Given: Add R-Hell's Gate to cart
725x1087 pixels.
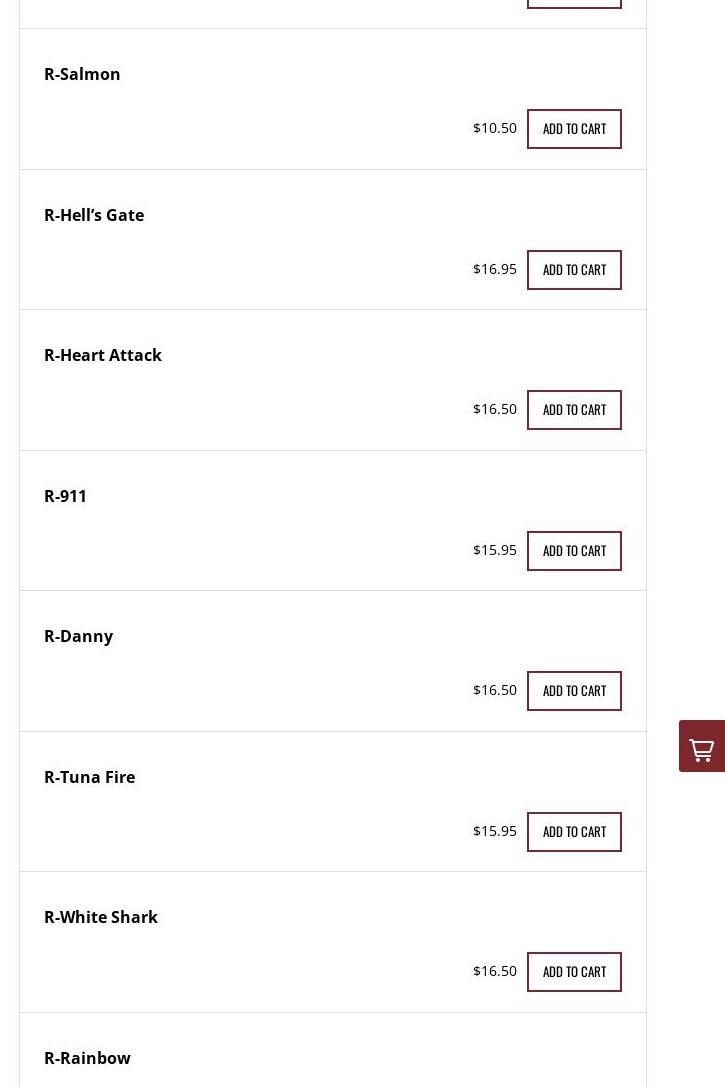Looking at the screenshot, I should point(574,270).
